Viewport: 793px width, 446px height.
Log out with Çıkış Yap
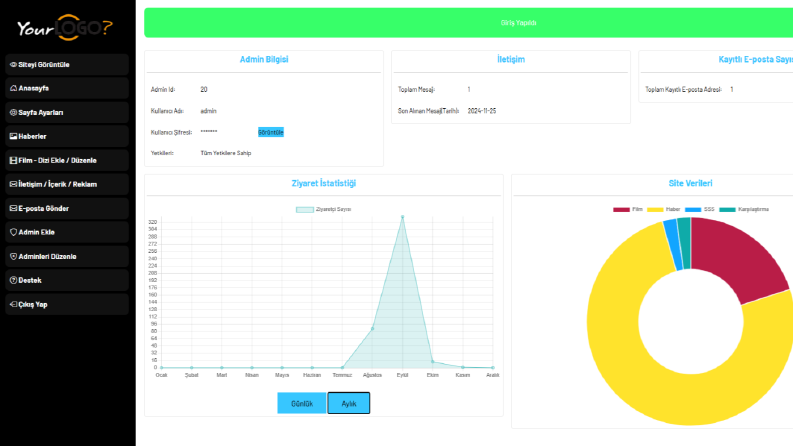tap(67, 304)
